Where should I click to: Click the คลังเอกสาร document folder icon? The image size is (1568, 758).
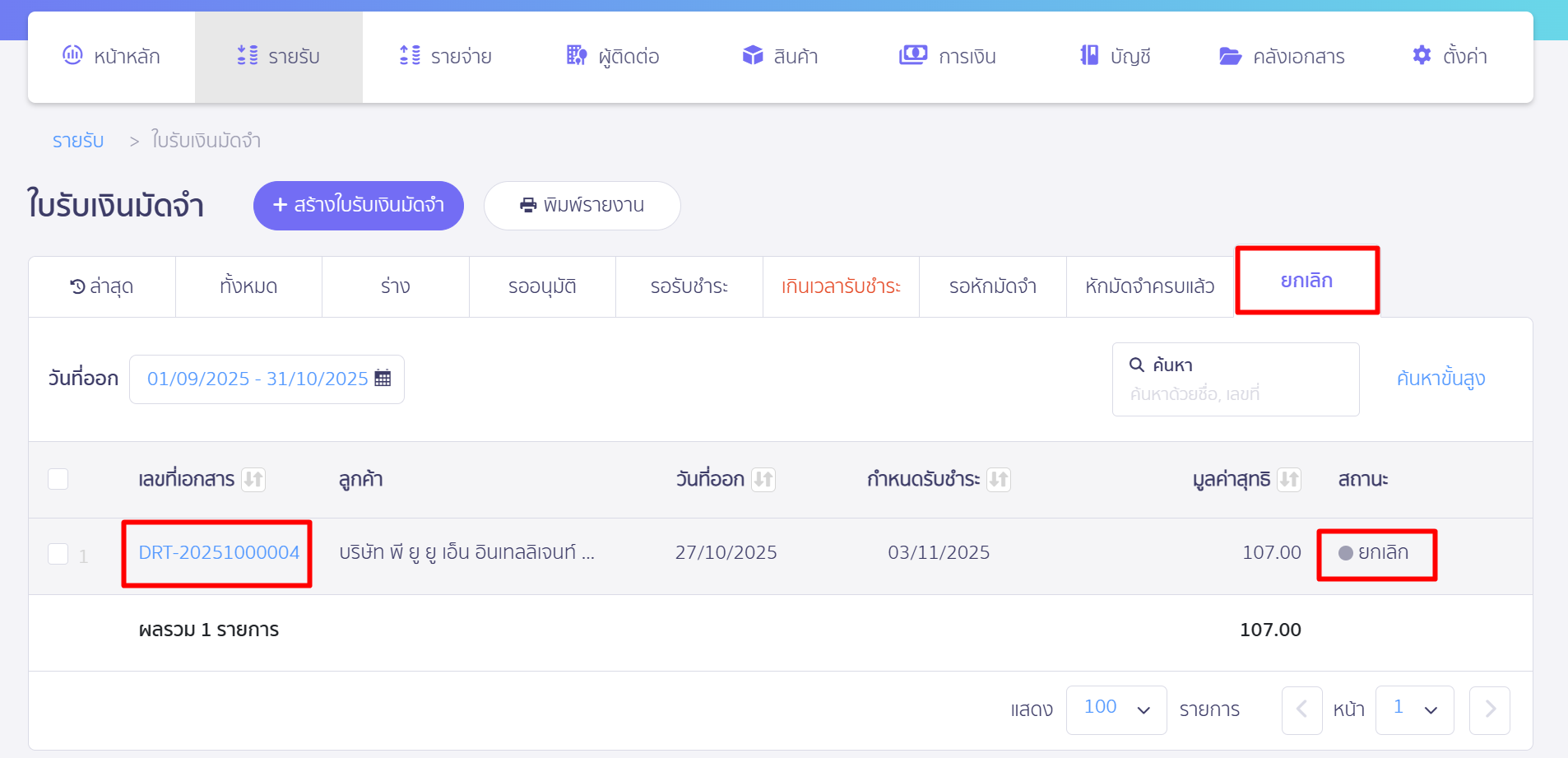pos(1230,54)
